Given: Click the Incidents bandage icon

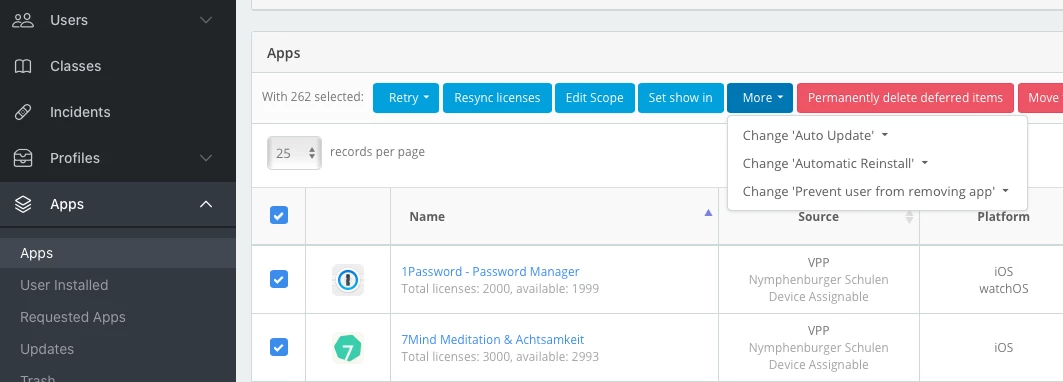Looking at the screenshot, I should pyautogui.click(x=23, y=112).
